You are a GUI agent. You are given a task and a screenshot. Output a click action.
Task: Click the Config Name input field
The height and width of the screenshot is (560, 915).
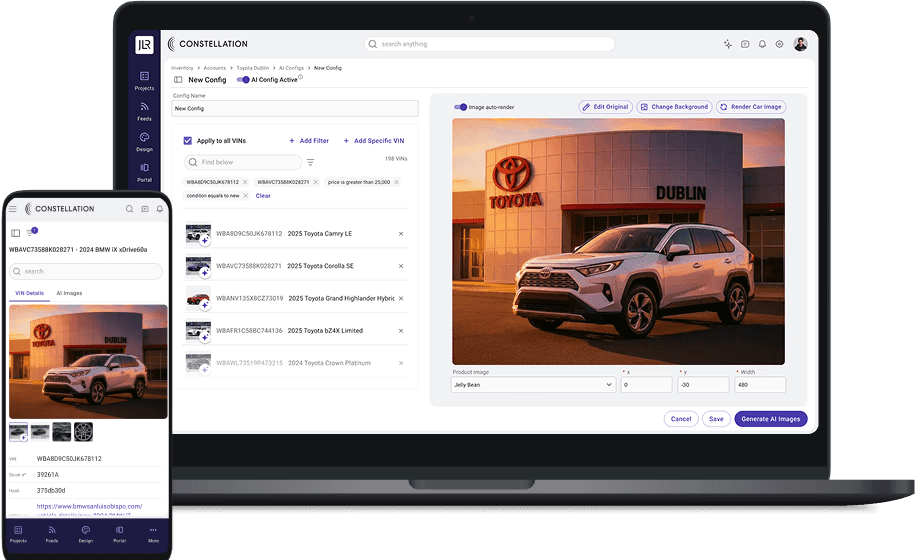coord(295,108)
